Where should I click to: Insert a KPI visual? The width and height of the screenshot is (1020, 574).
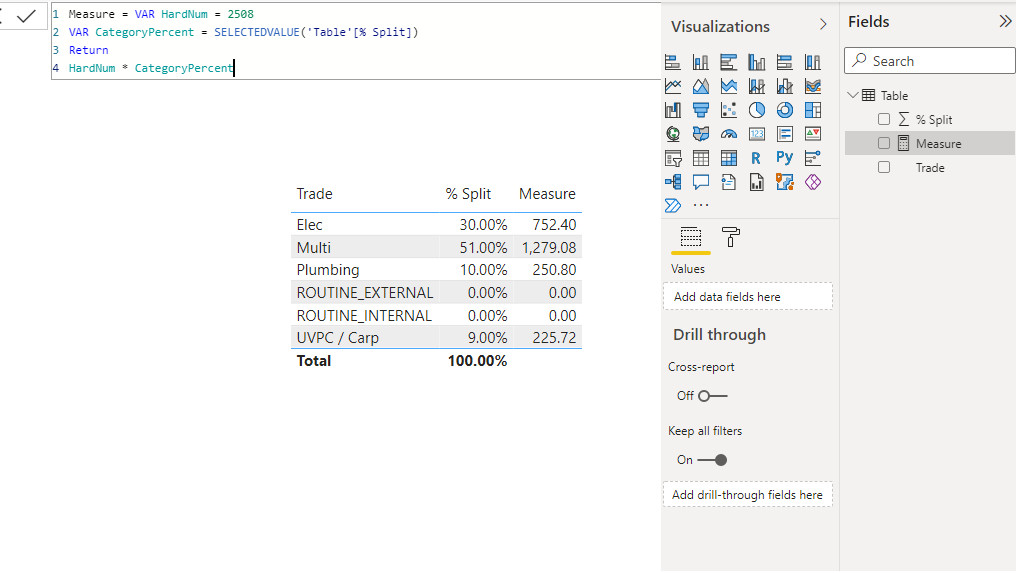812,134
